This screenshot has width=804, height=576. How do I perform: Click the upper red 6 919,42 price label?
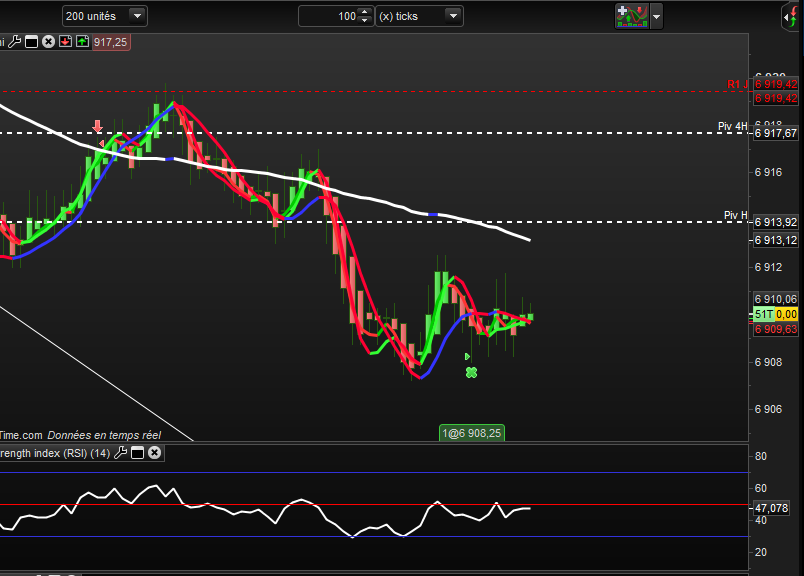776,84
